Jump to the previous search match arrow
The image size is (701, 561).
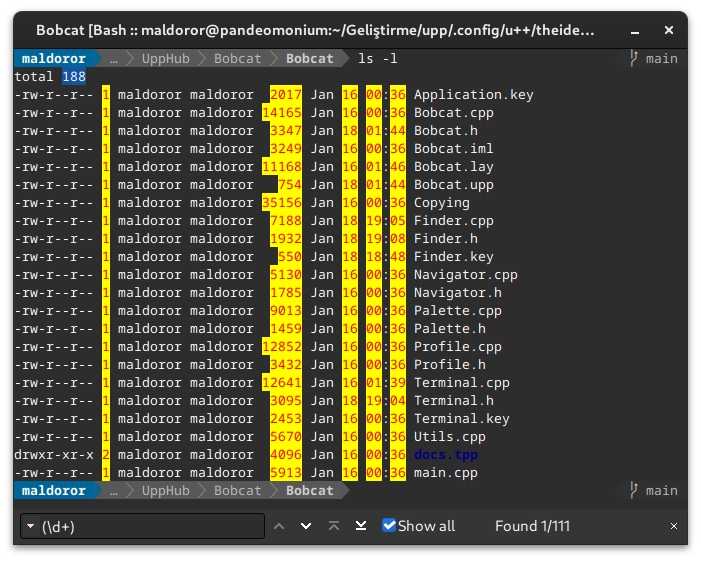coord(279,526)
